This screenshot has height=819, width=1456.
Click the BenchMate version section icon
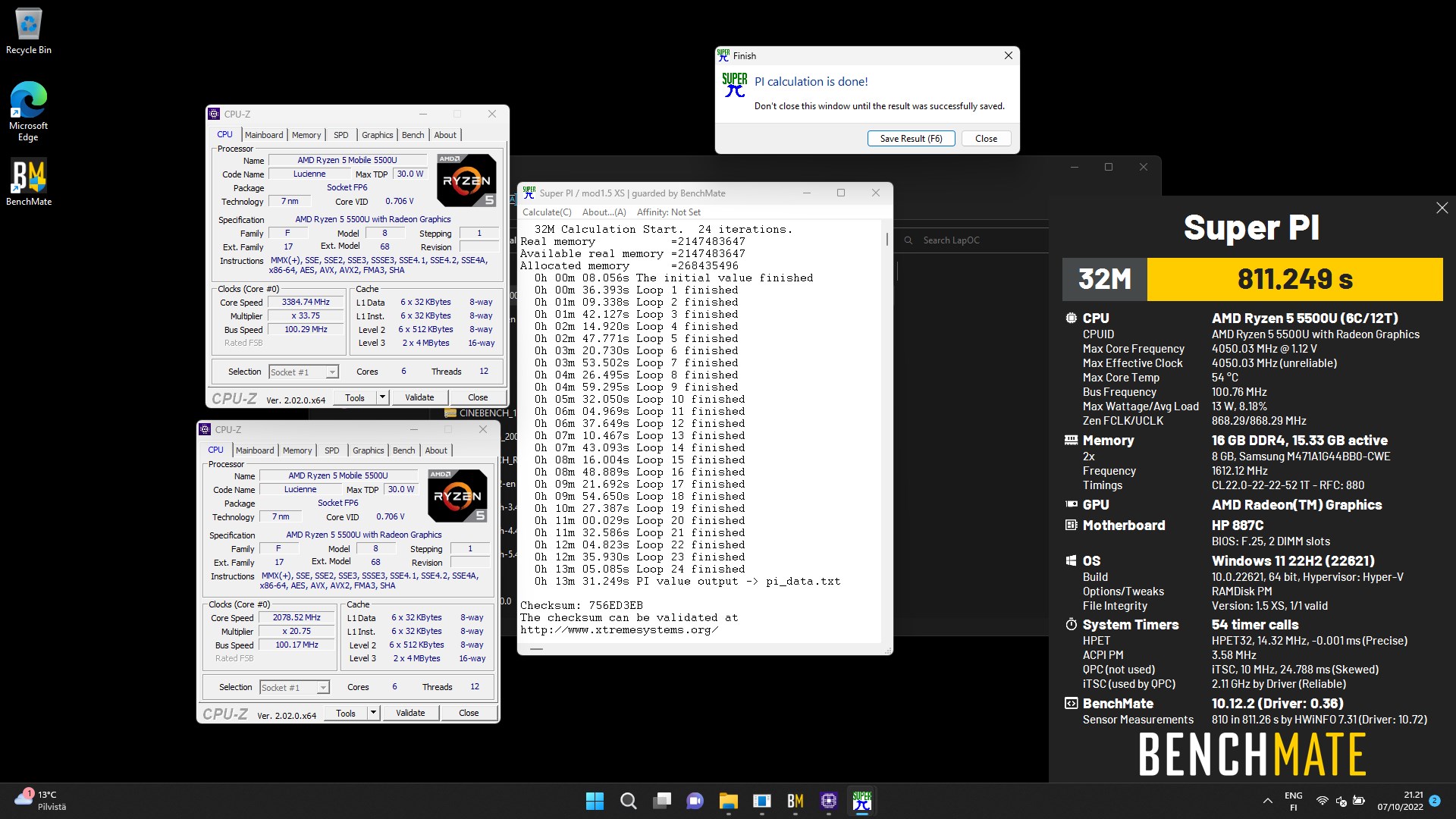(1071, 704)
